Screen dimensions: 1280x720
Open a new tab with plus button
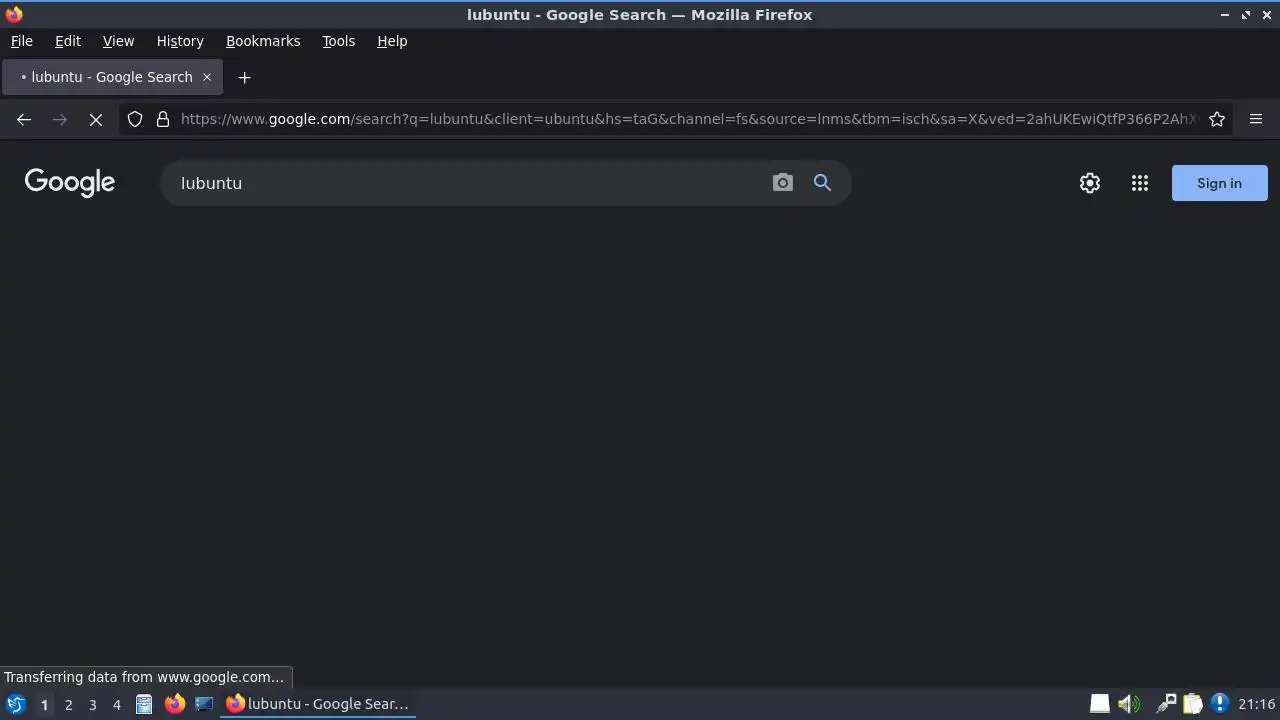click(244, 77)
